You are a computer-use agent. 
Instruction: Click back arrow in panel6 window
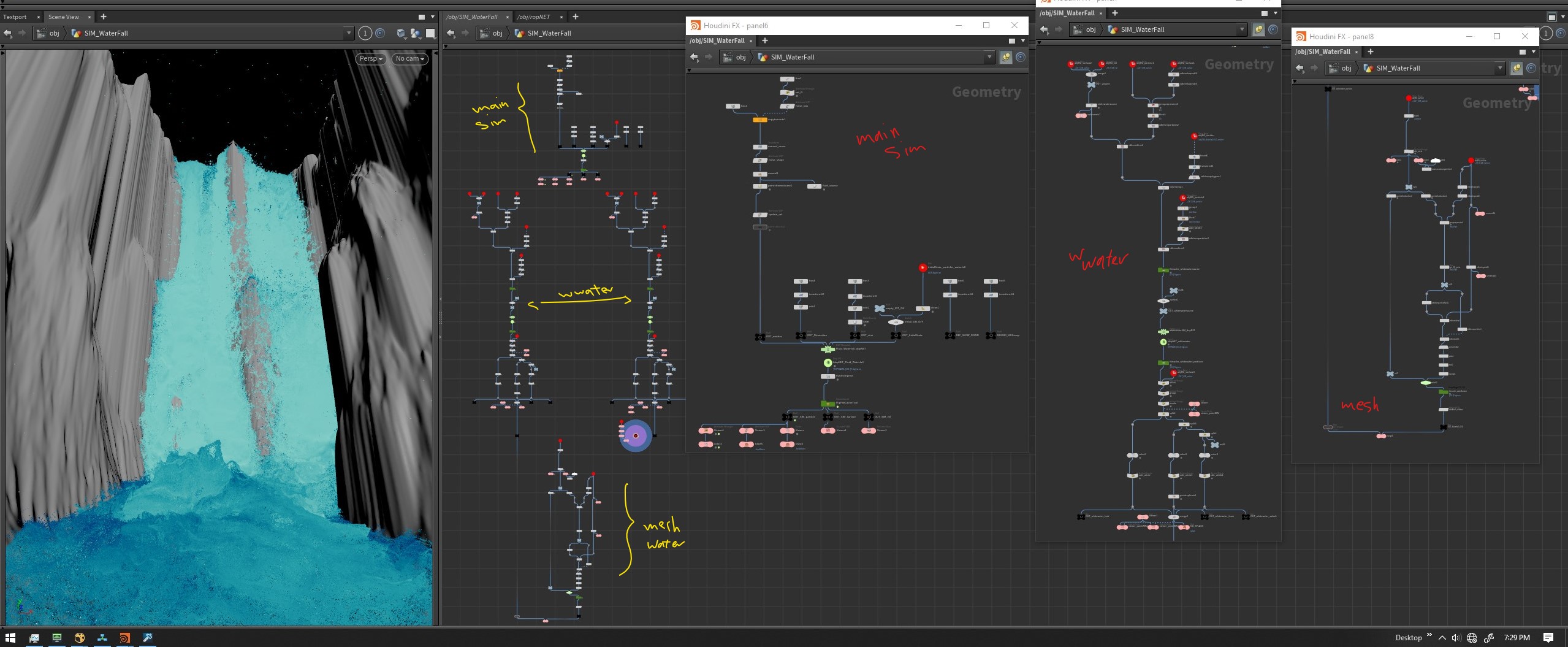coord(694,57)
